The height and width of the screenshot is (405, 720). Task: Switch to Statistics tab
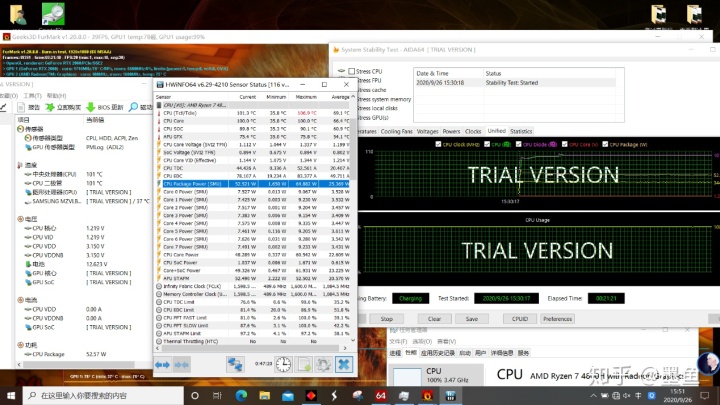coord(521,131)
